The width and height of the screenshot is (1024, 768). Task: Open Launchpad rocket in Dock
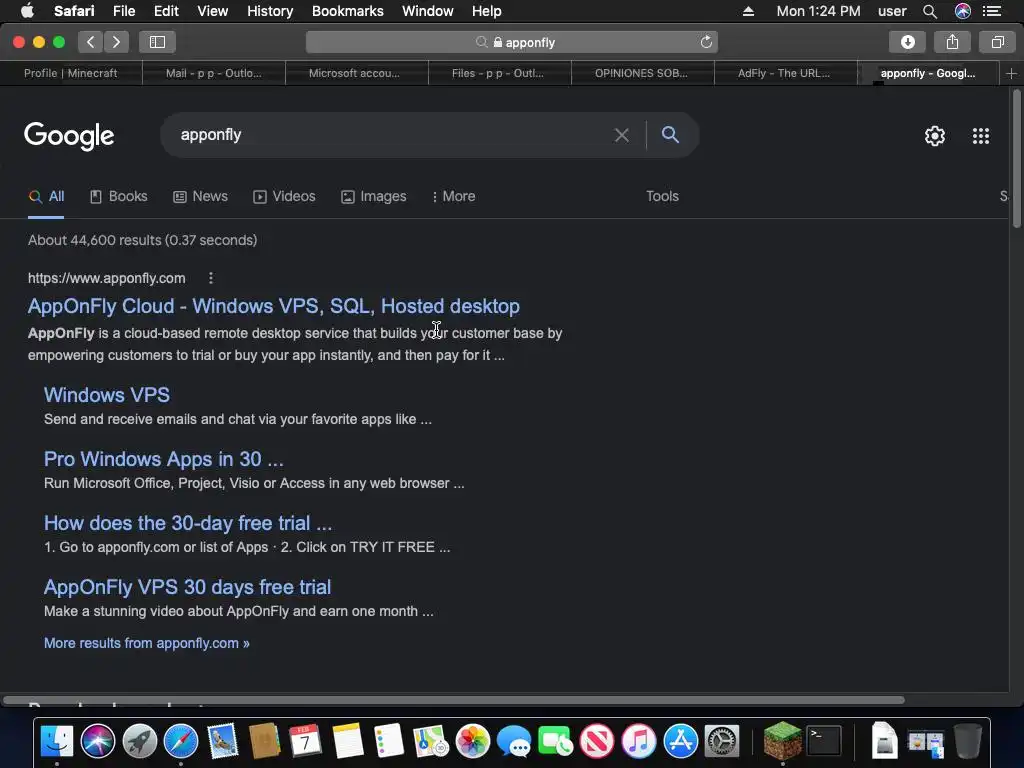click(140, 741)
